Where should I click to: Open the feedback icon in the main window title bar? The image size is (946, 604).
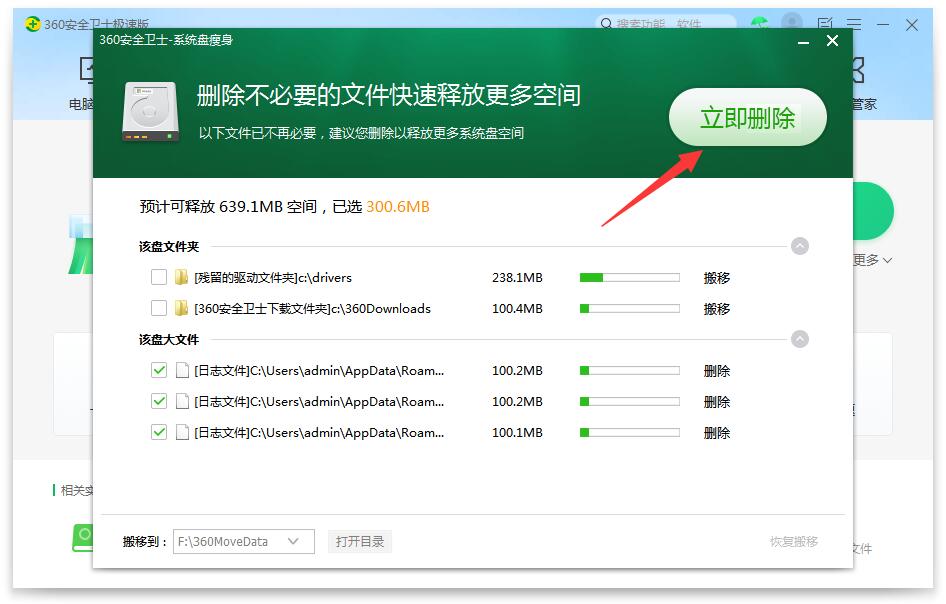[x=825, y=24]
